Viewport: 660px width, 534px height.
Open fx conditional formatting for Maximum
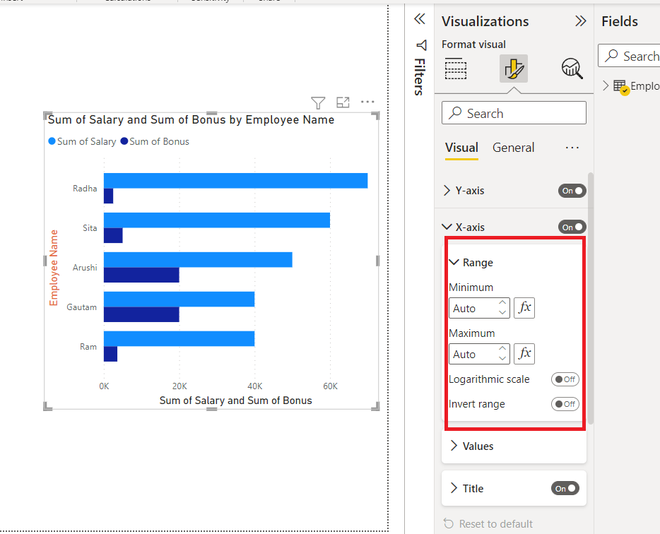point(524,353)
